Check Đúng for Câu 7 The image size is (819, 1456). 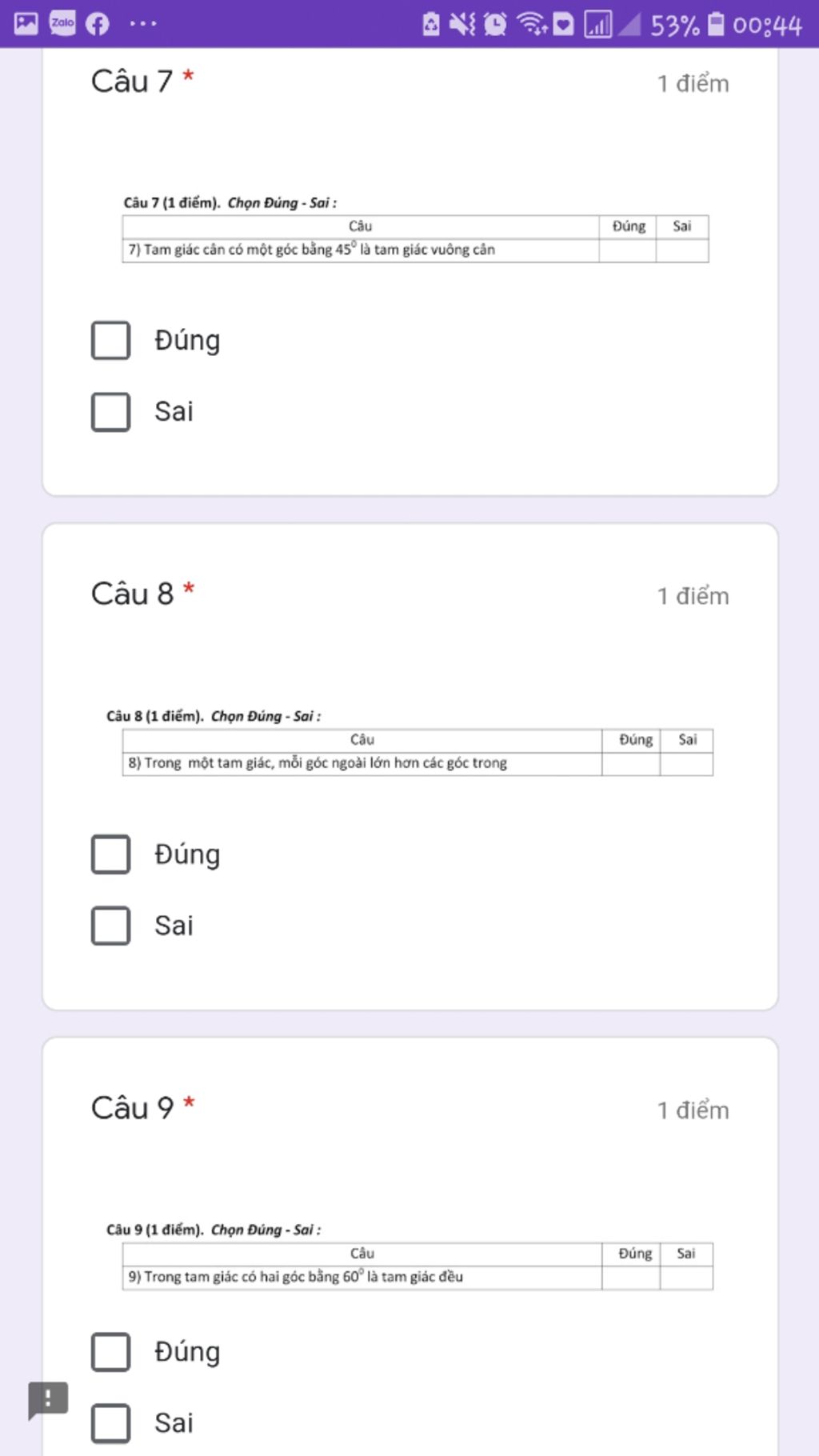coord(111,340)
